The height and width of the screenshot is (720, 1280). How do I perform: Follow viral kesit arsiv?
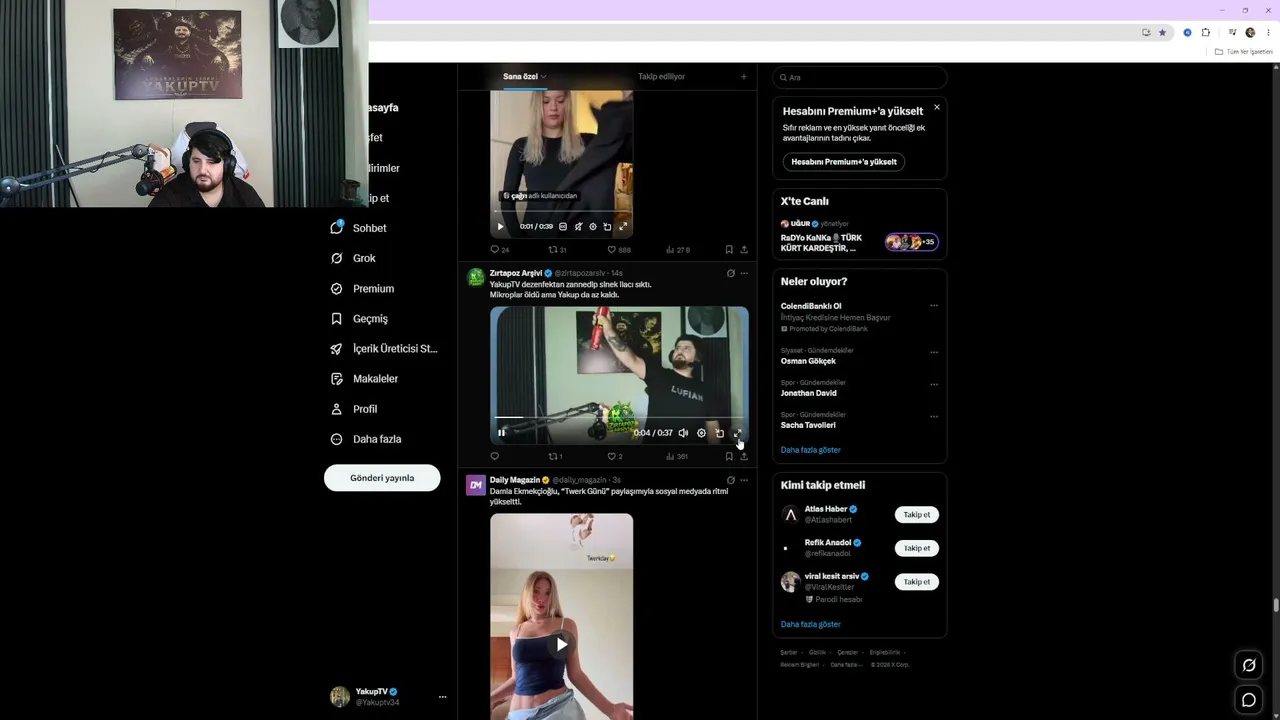click(x=917, y=582)
